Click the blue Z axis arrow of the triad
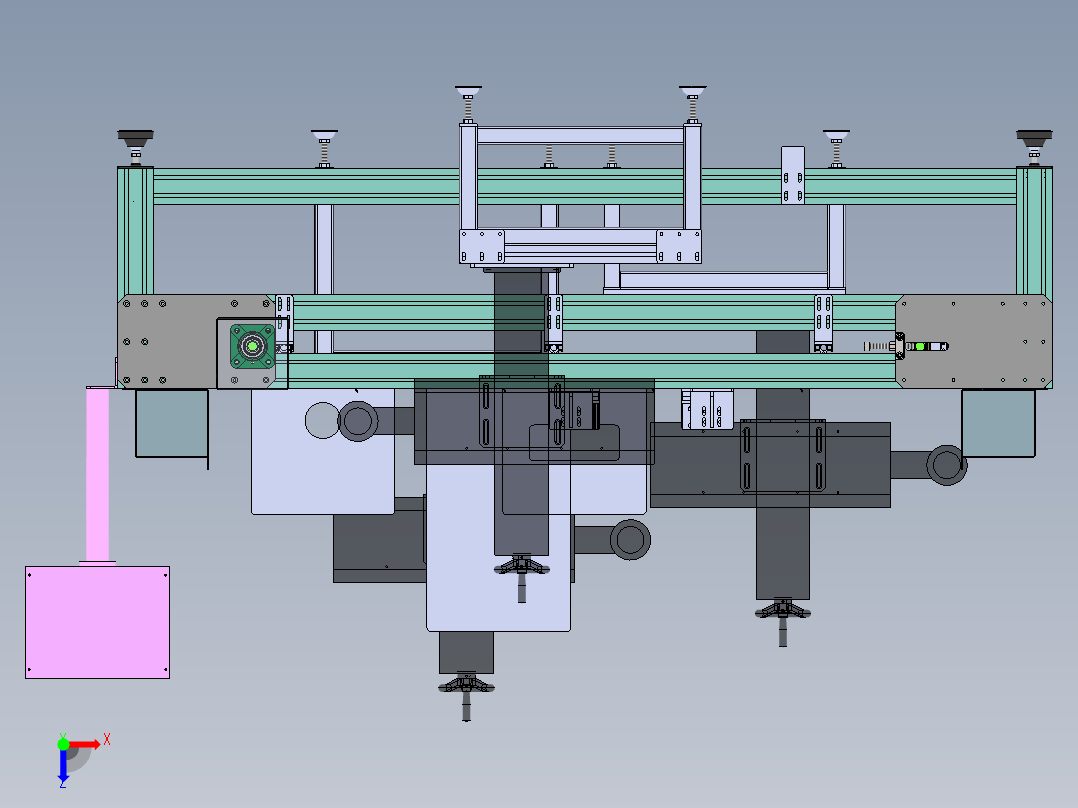 (x=63, y=765)
